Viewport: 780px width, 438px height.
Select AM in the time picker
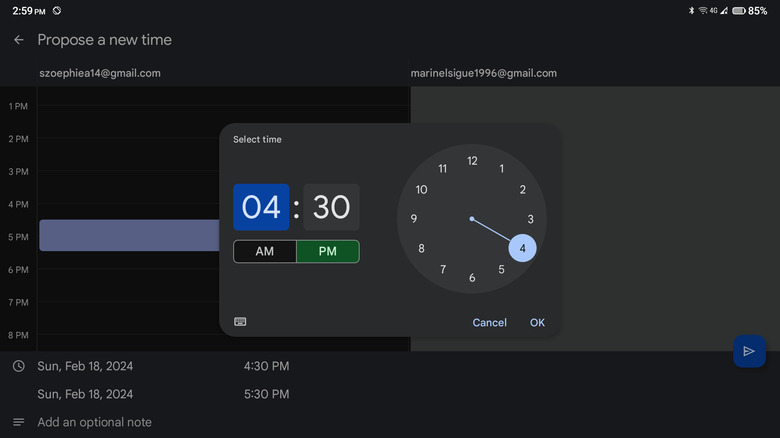pyautogui.click(x=265, y=251)
